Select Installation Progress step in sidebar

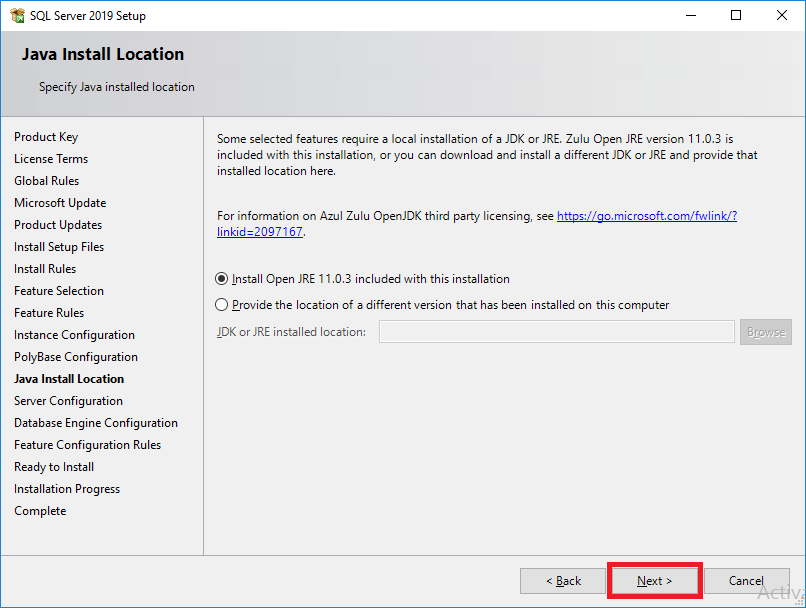click(67, 489)
